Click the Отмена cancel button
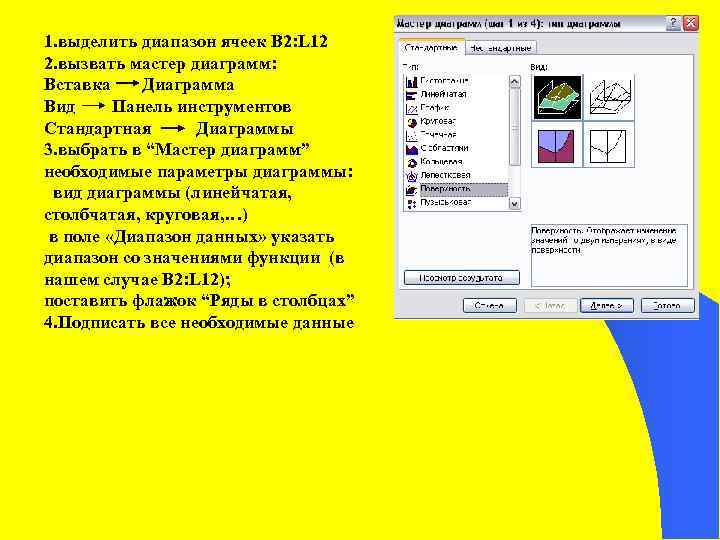Image resolution: width=720 pixels, height=540 pixels. [x=489, y=305]
